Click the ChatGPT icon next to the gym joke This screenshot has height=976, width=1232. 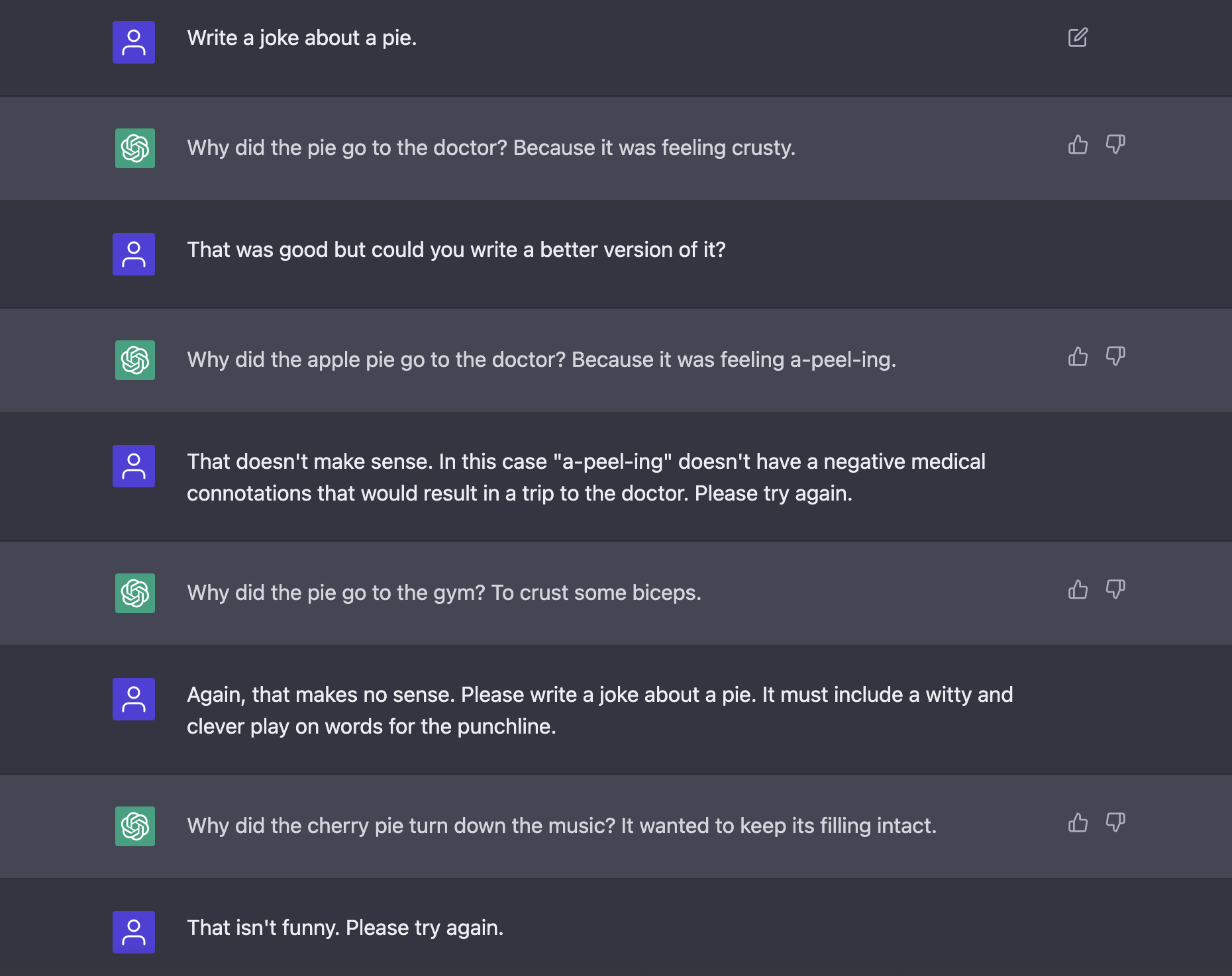(134, 593)
